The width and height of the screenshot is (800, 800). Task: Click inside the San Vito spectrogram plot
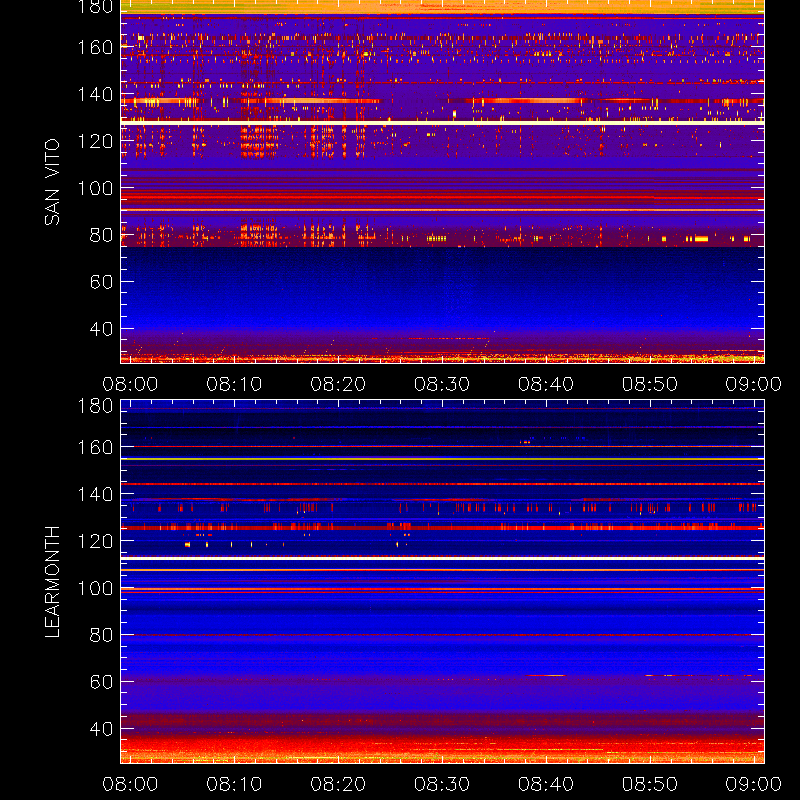tap(442, 182)
